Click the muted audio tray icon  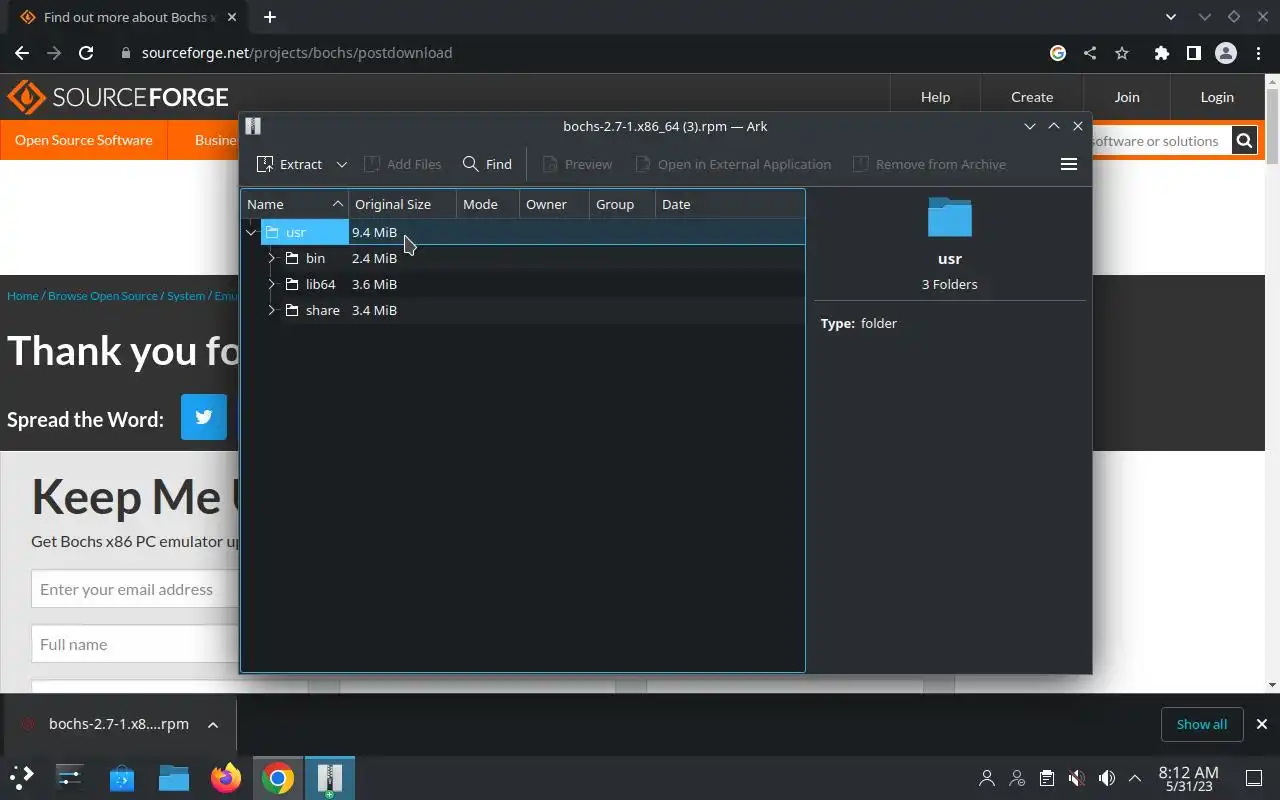(x=1076, y=778)
